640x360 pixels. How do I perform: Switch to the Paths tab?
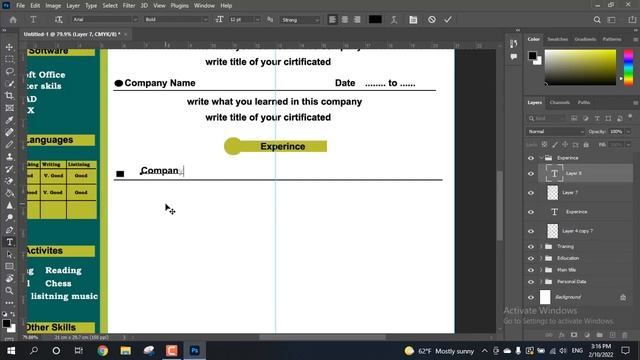pos(584,102)
